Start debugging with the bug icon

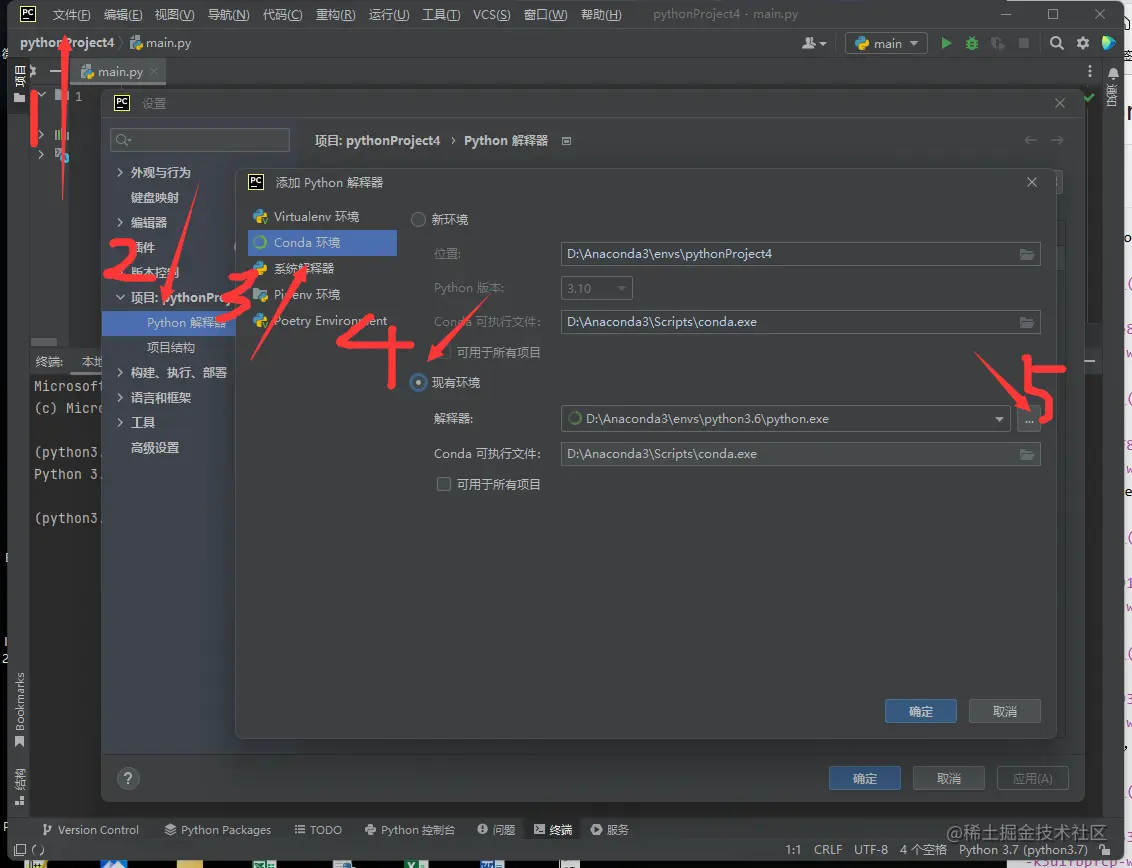(x=972, y=43)
